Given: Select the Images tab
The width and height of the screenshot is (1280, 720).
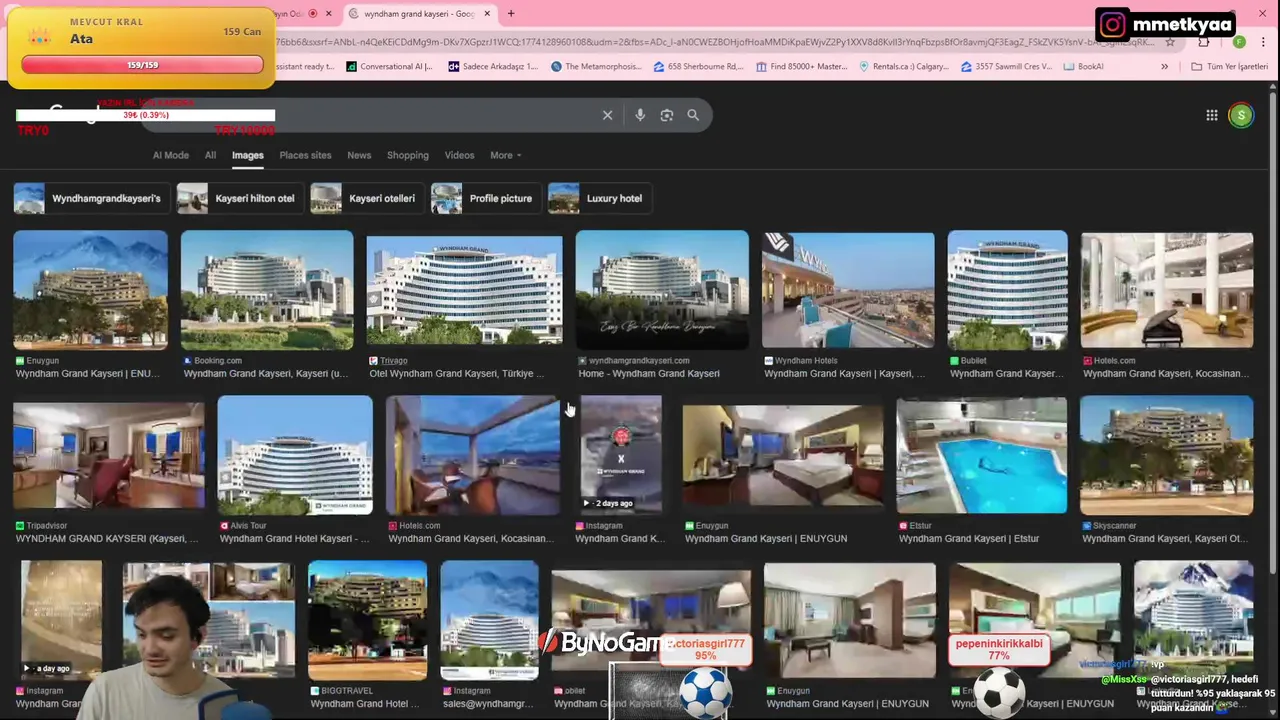Looking at the screenshot, I should click(x=248, y=155).
